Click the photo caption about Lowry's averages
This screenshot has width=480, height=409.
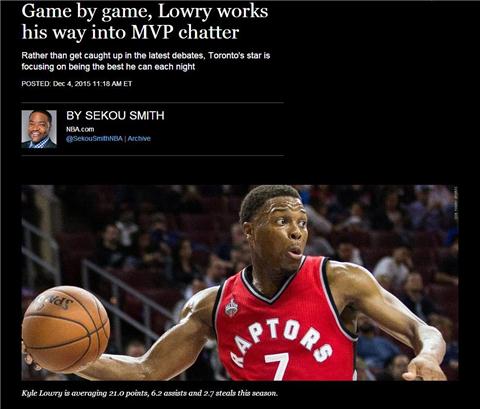point(149,393)
